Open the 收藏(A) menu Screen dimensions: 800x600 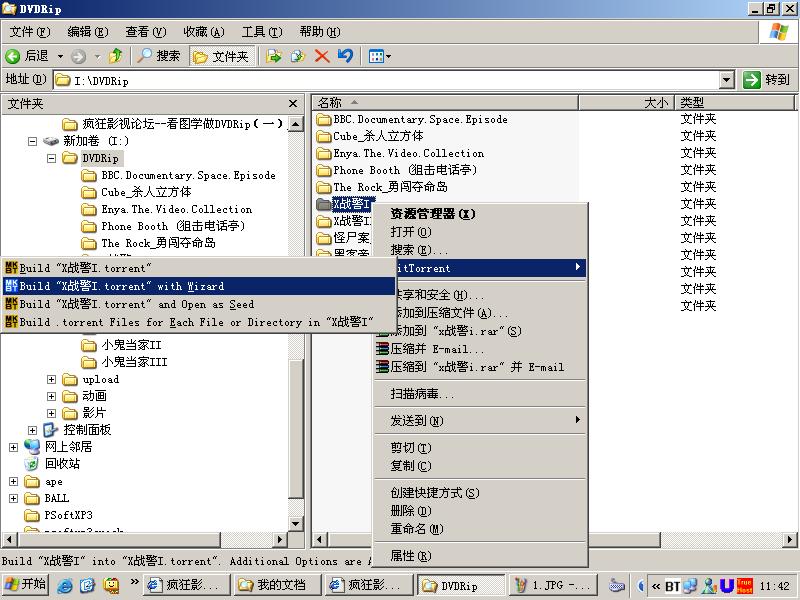[x=204, y=32]
